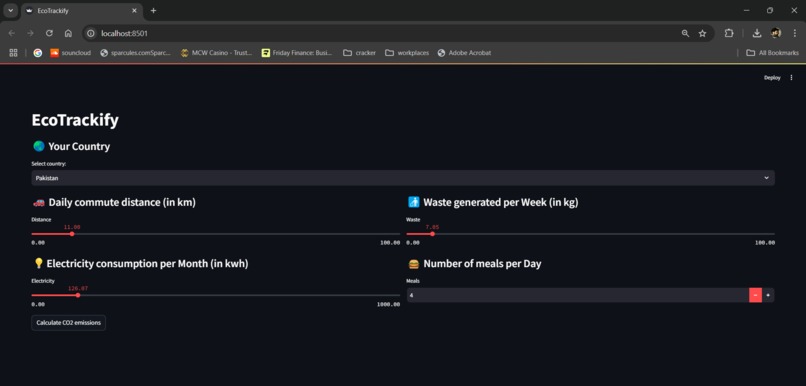The width and height of the screenshot is (806, 386).
Task: Bookmark this page with star icon
Action: (702, 33)
